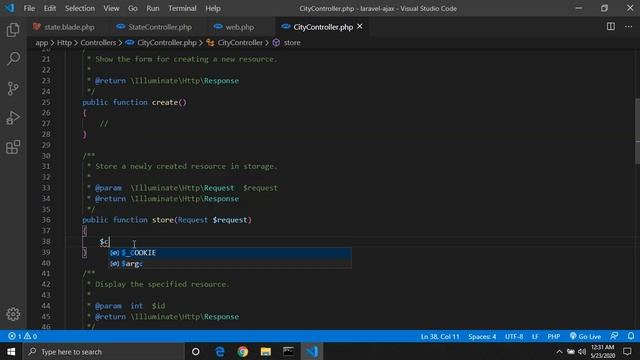Click line number 36 in gutter

(x=46, y=220)
